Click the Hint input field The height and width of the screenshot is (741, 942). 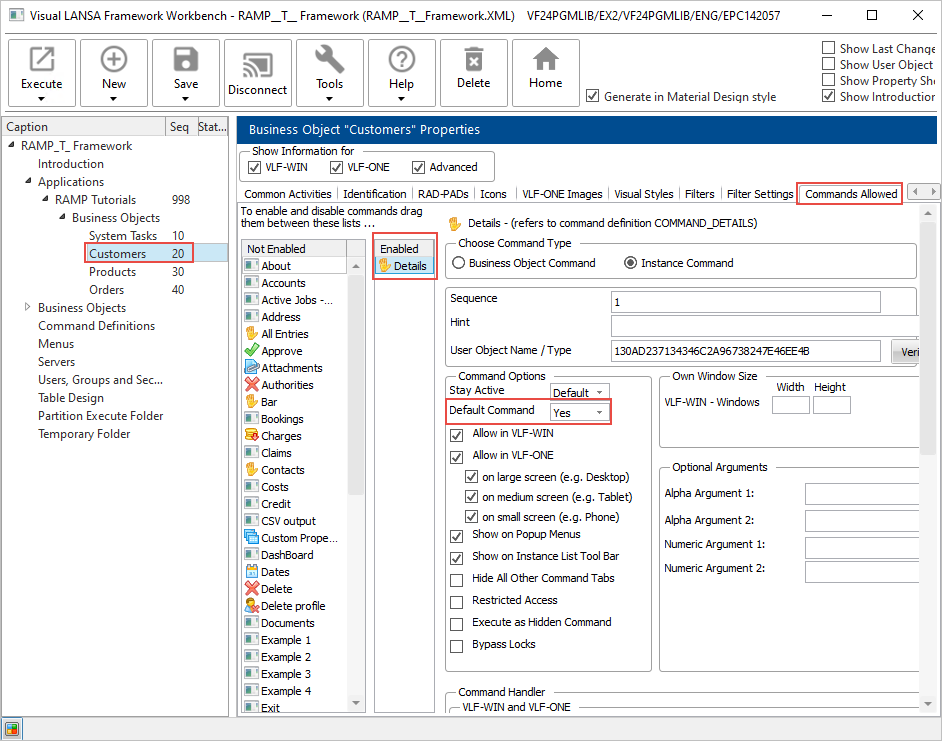coord(745,325)
